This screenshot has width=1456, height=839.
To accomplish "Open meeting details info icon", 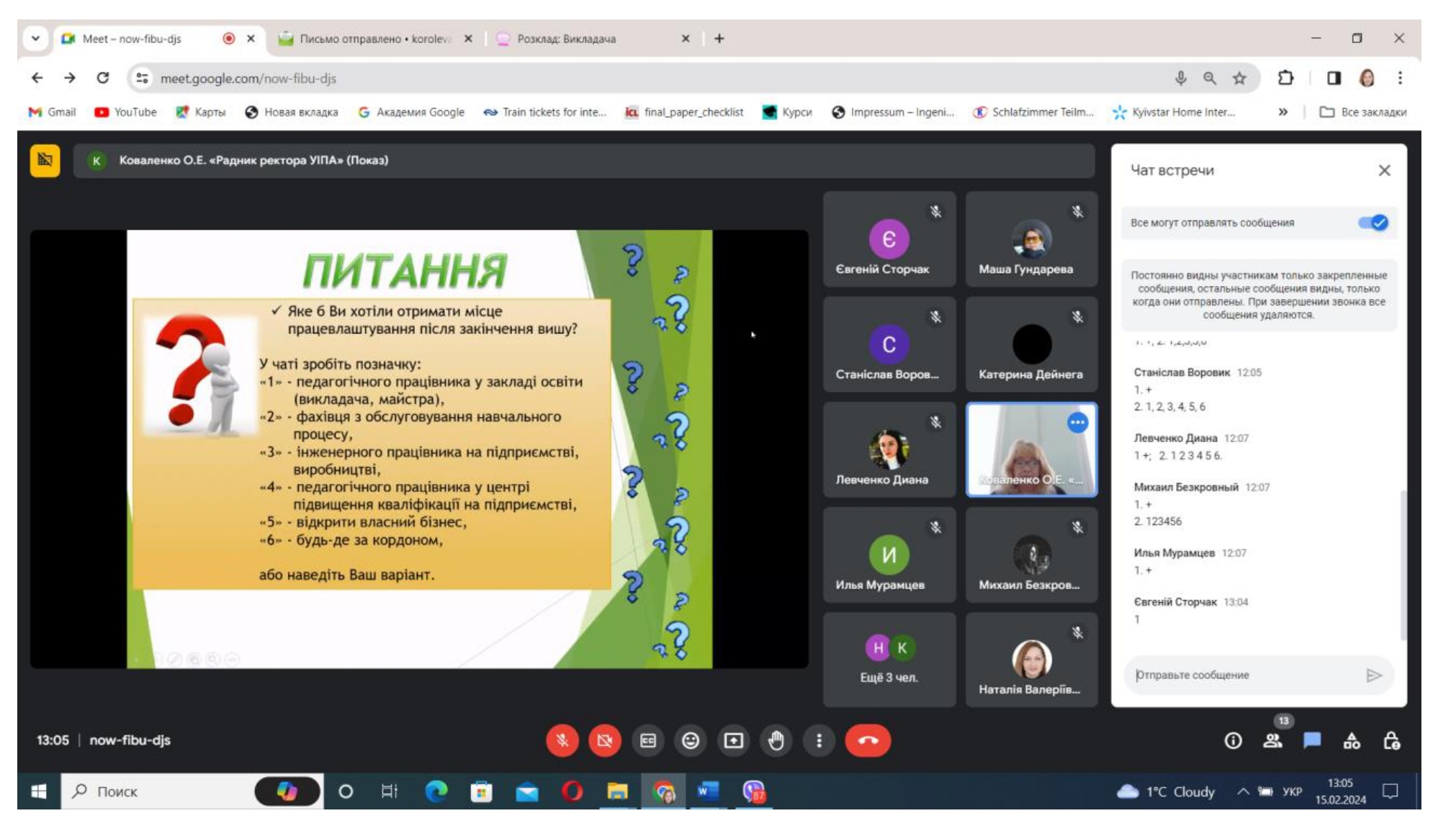I will 1233,740.
